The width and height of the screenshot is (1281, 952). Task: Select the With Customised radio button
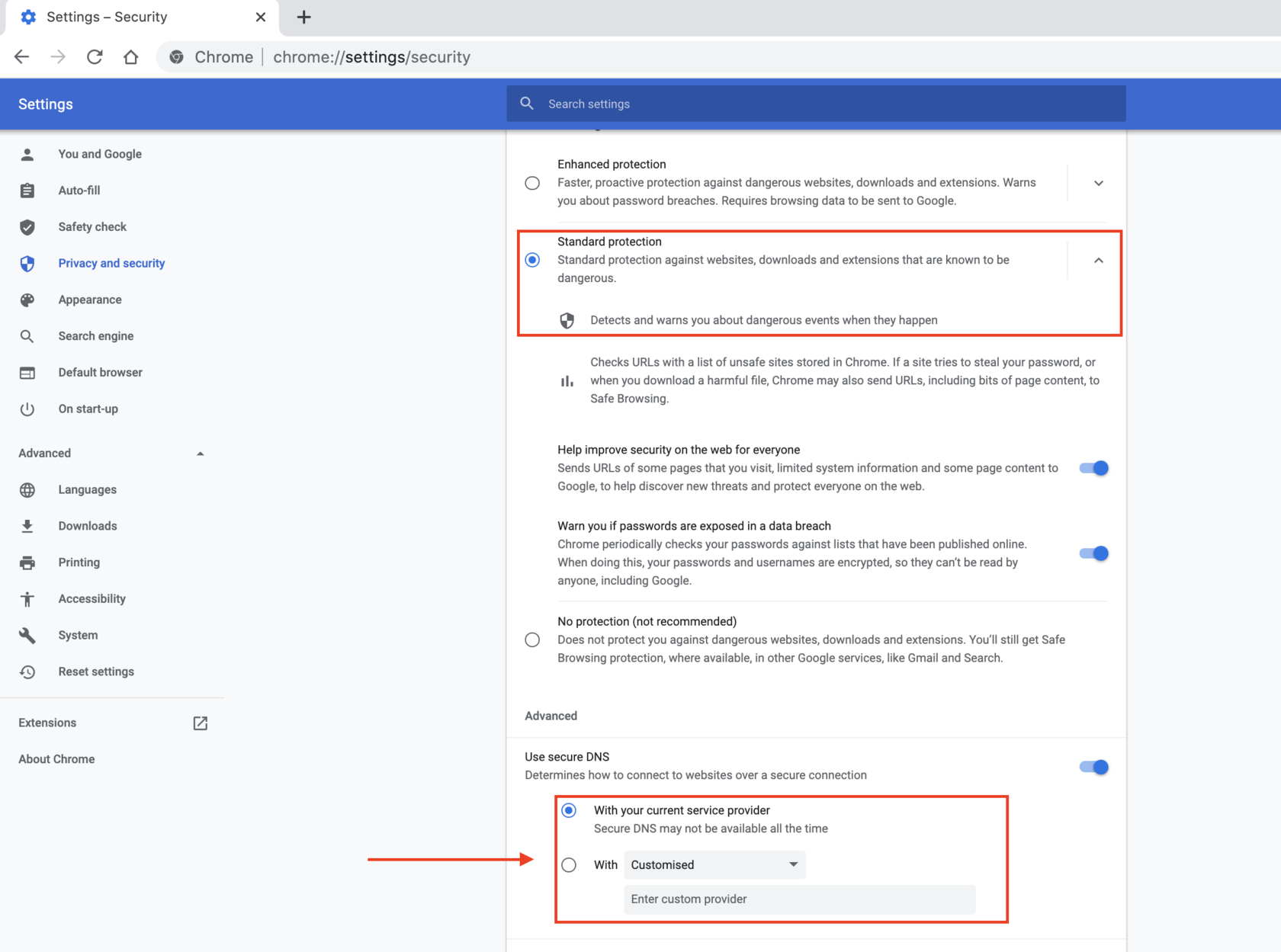tap(569, 865)
